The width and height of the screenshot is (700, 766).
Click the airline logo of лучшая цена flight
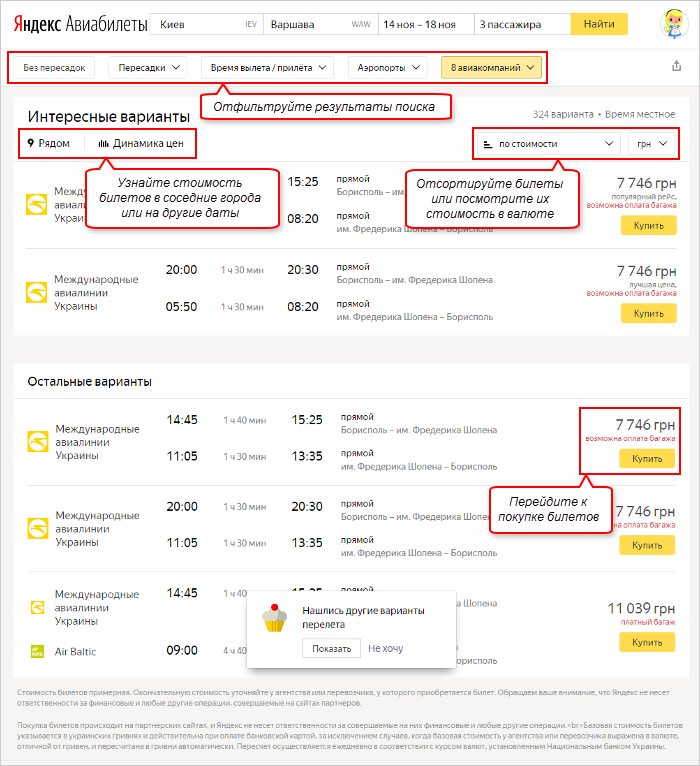pos(37,293)
